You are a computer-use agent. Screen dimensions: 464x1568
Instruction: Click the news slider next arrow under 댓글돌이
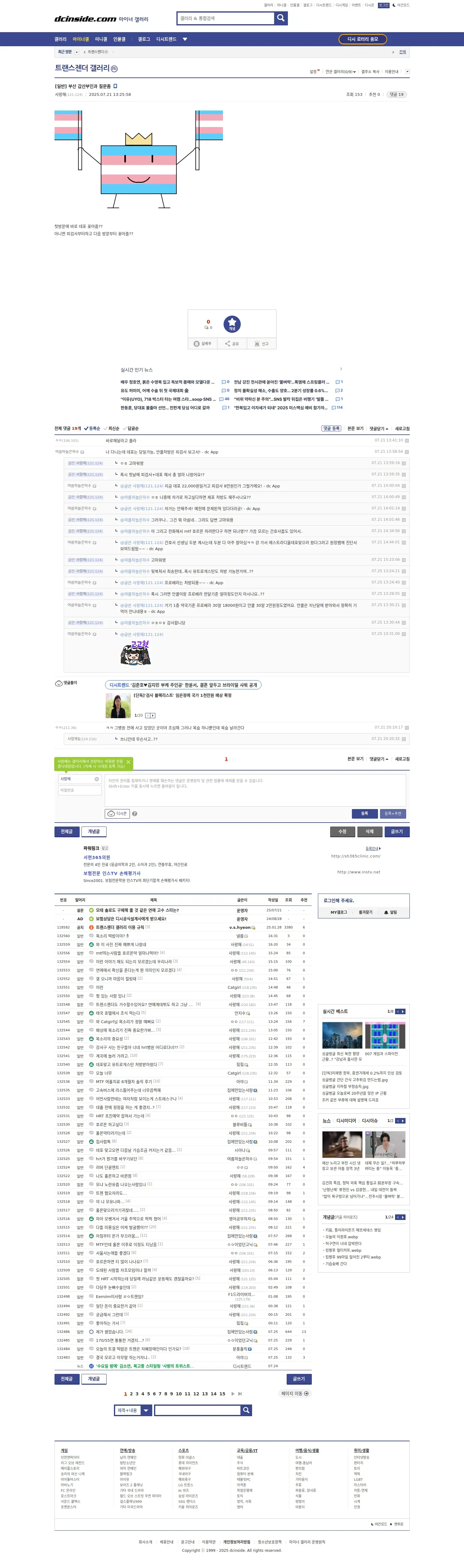pyautogui.click(x=153, y=715)
